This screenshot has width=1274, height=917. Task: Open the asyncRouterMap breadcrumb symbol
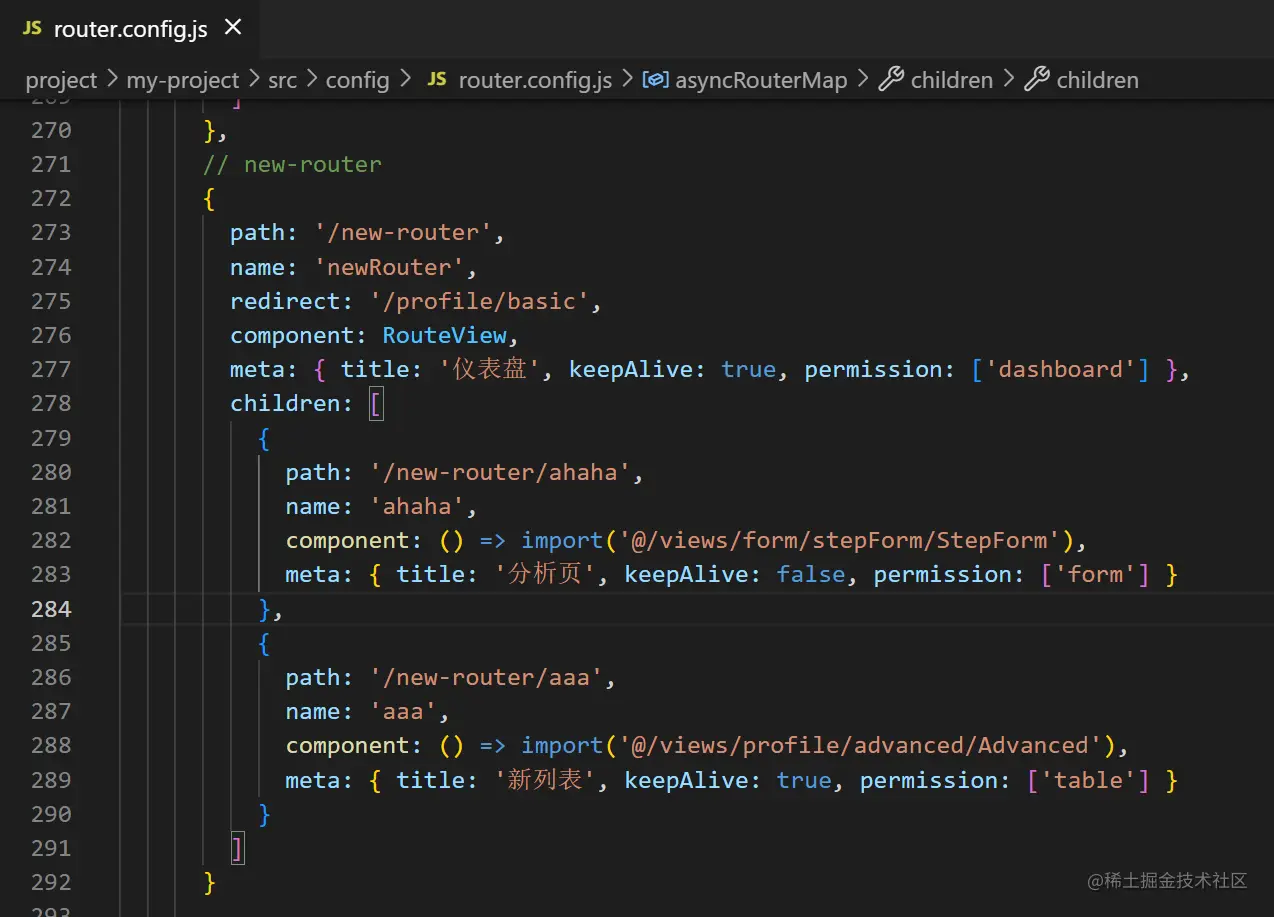pyautogui.click(x=761, y=80)
